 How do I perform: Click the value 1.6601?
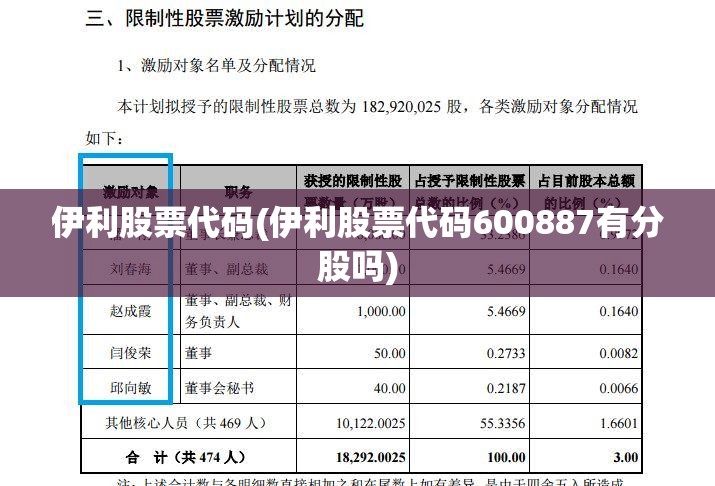point(619,424)
